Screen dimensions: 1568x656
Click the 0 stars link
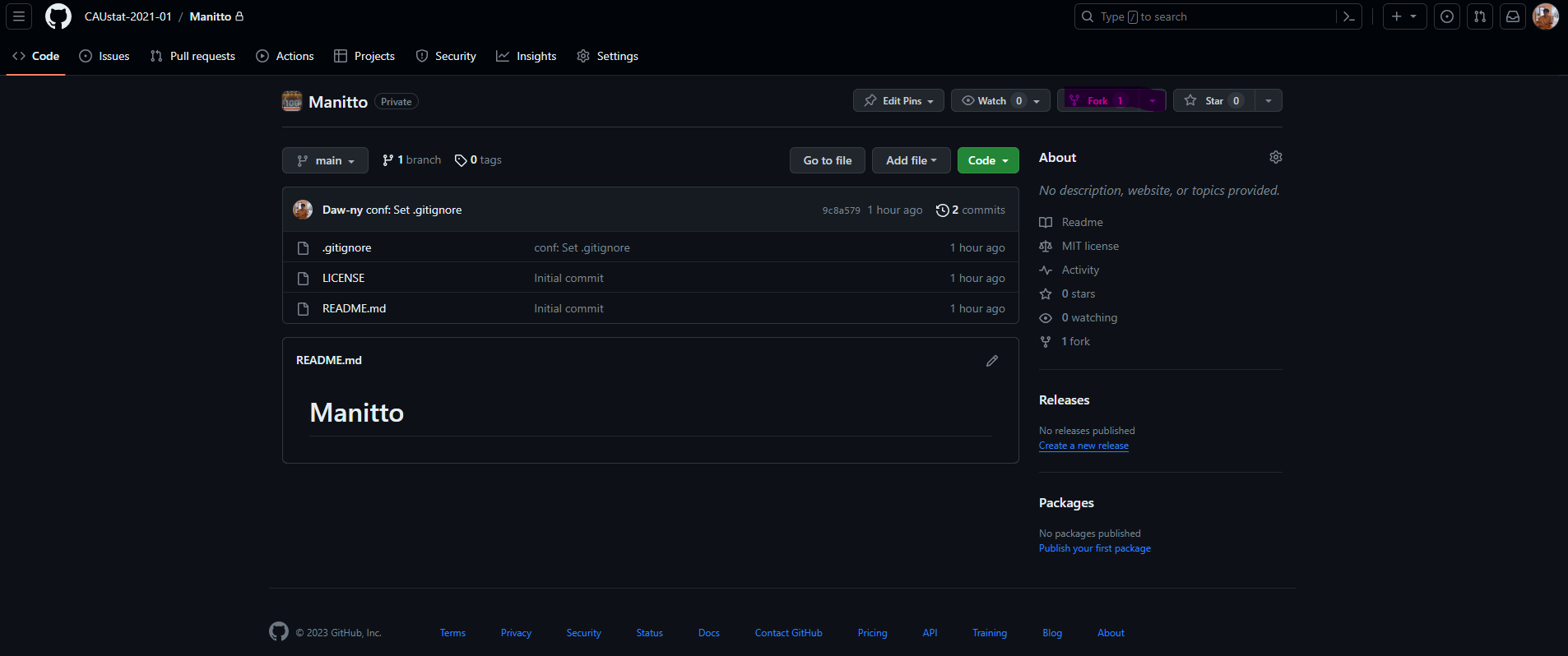click(1068, 293)
